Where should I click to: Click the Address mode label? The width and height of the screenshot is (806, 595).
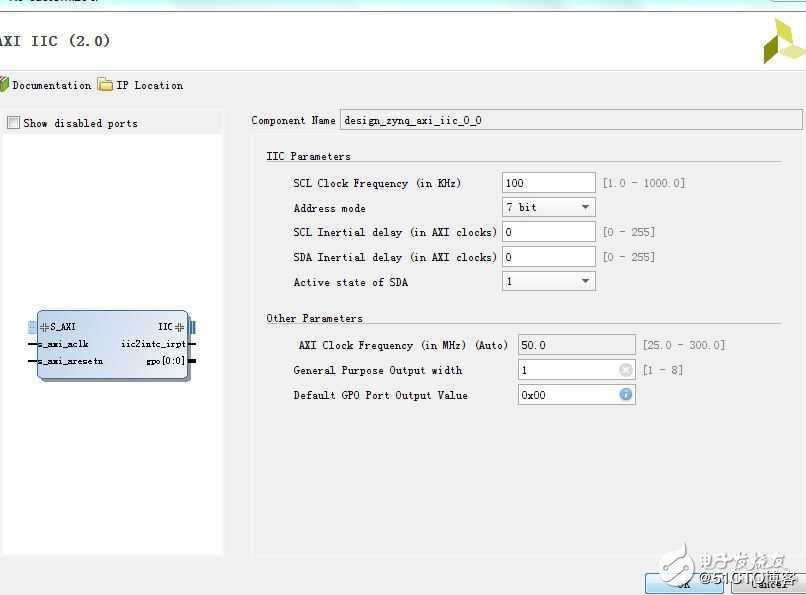tap(329, 208)
